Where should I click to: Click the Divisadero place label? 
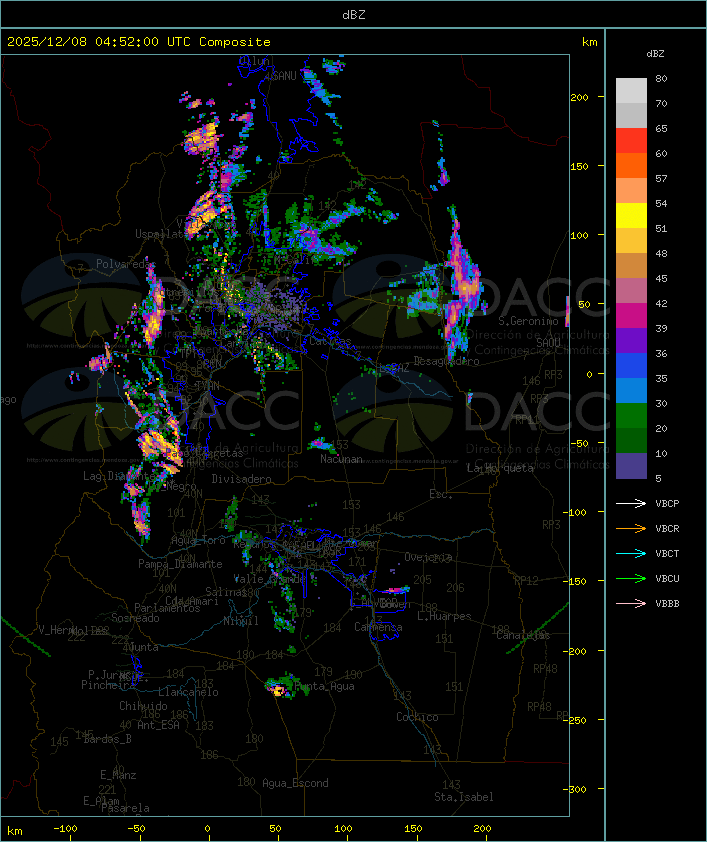(241, 478)
